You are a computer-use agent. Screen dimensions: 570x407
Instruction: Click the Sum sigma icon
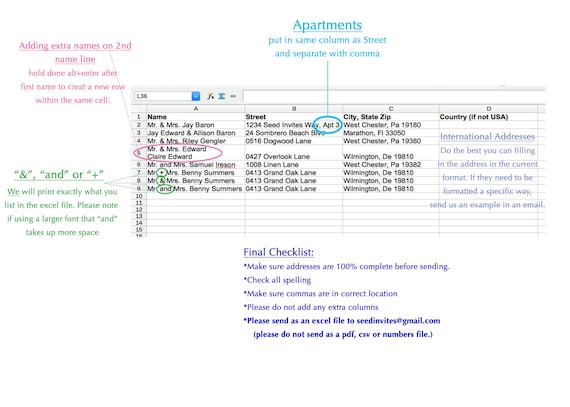221,96
